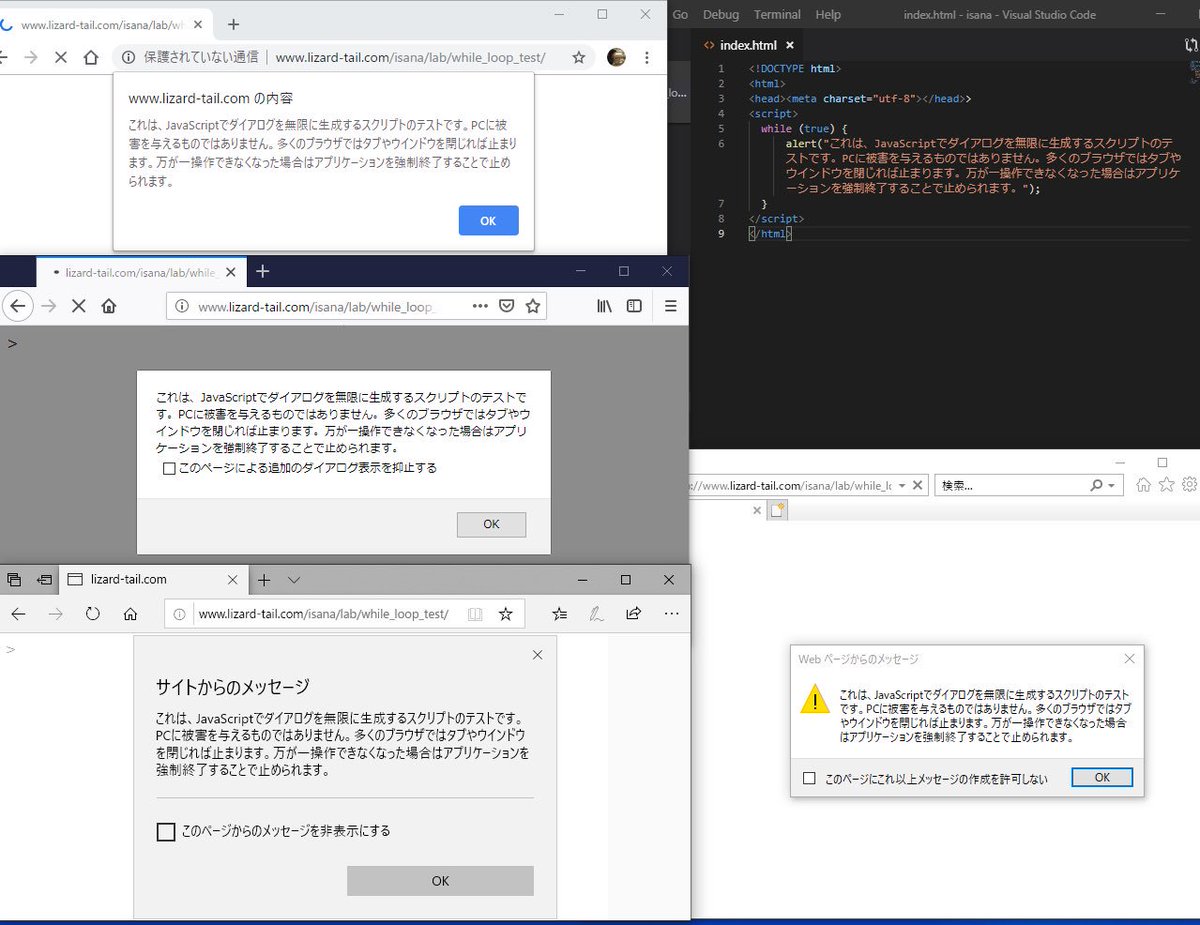Expand Edge tab preview chevron
This screenshot has width=1200, height=925.
click(x=294, y=579)
